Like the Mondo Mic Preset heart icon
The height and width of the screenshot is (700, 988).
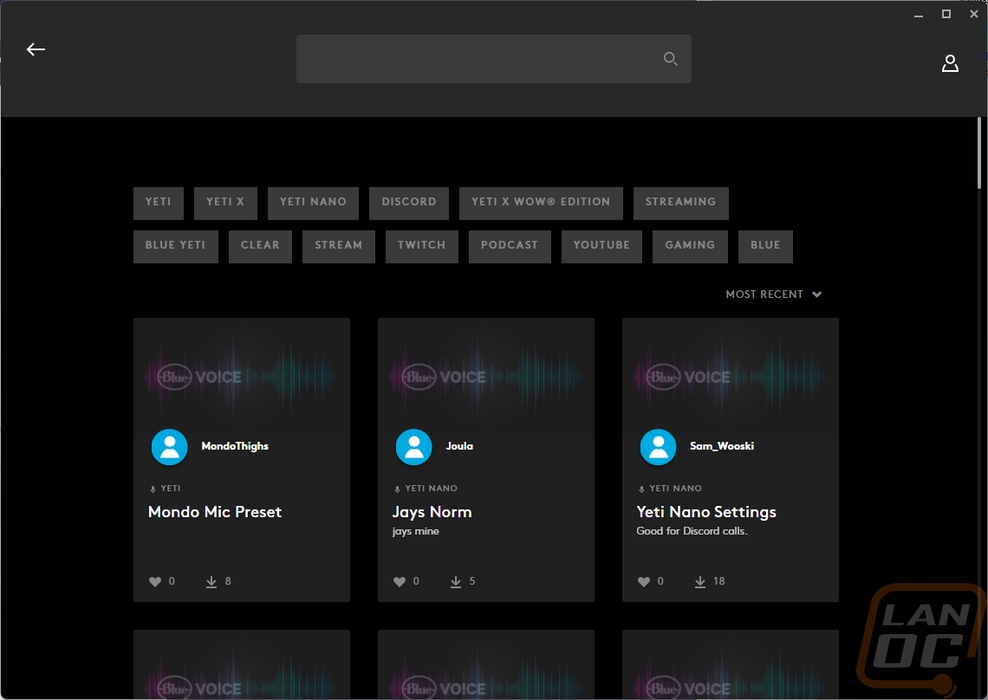[x=155, y=582]
